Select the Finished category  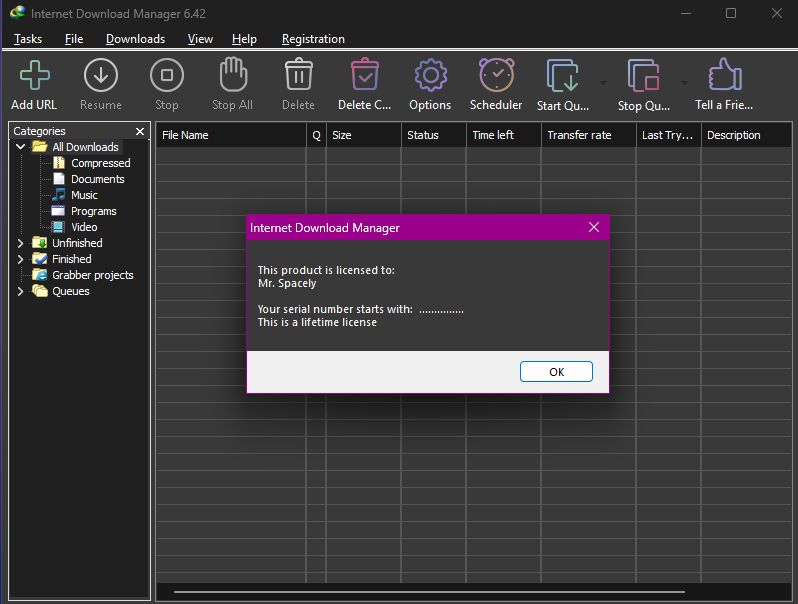pyautogui.click(x=72, y=259)
